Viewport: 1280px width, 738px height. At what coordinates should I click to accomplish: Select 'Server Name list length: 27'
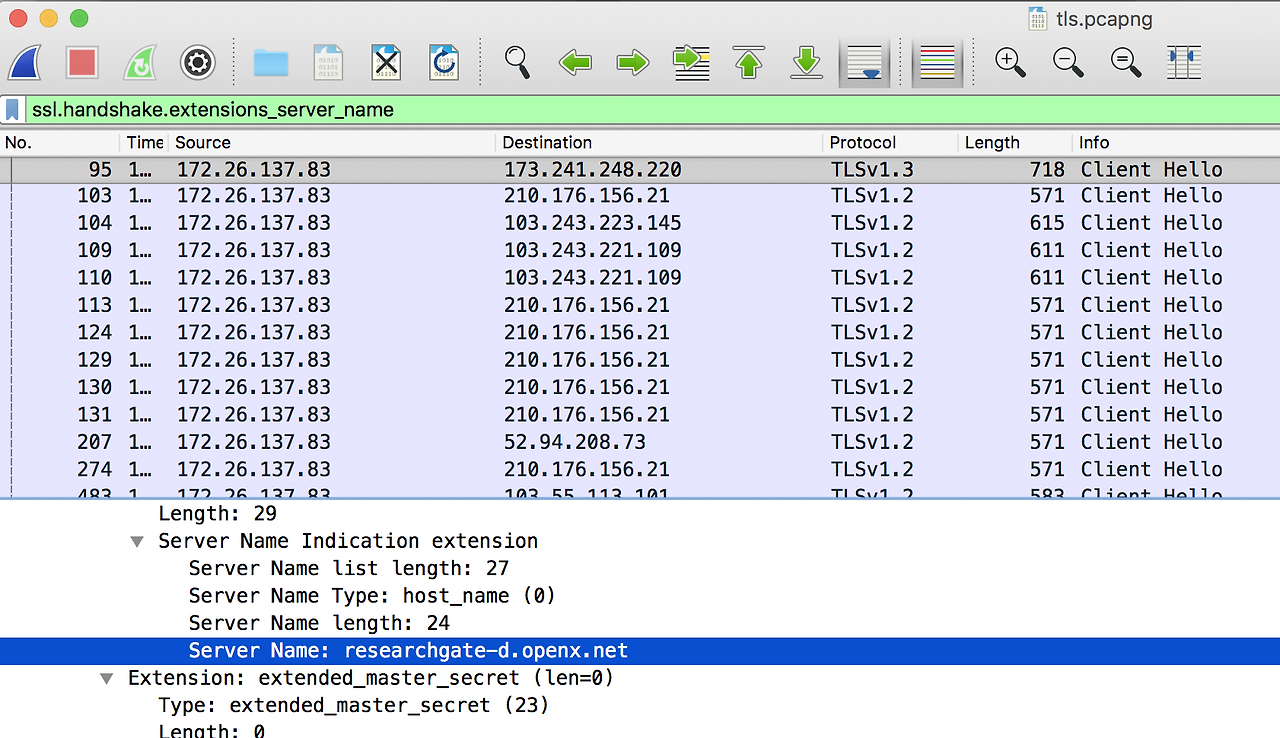click(640, 569)
